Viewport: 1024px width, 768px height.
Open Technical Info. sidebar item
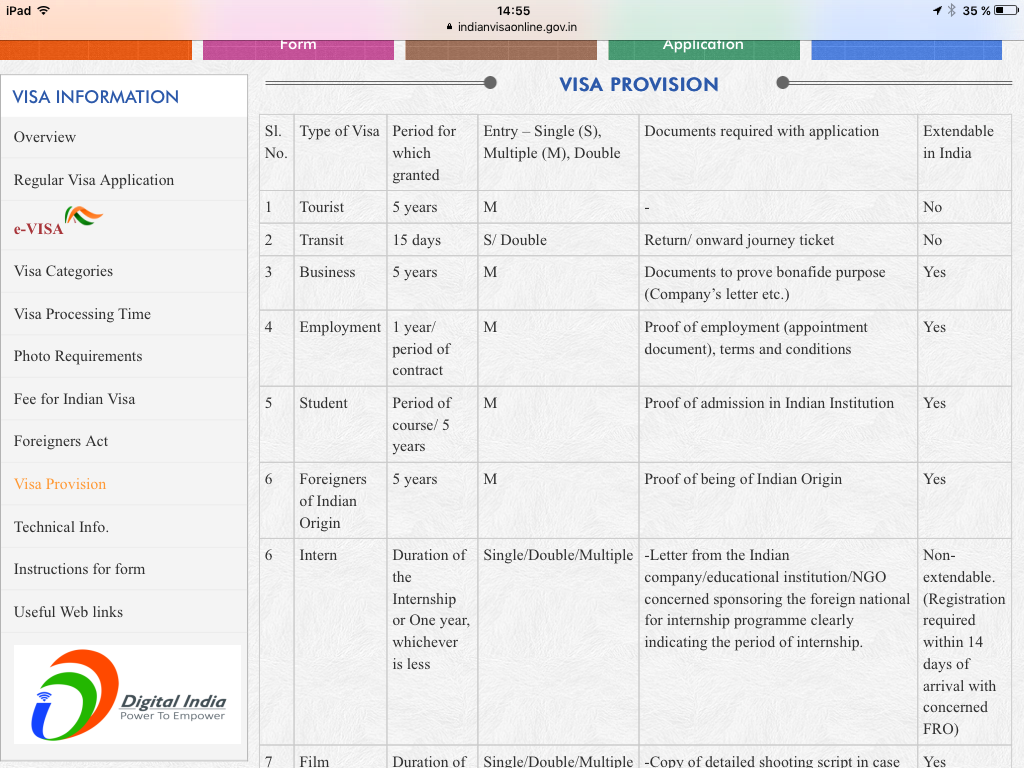tap(61, 527)
